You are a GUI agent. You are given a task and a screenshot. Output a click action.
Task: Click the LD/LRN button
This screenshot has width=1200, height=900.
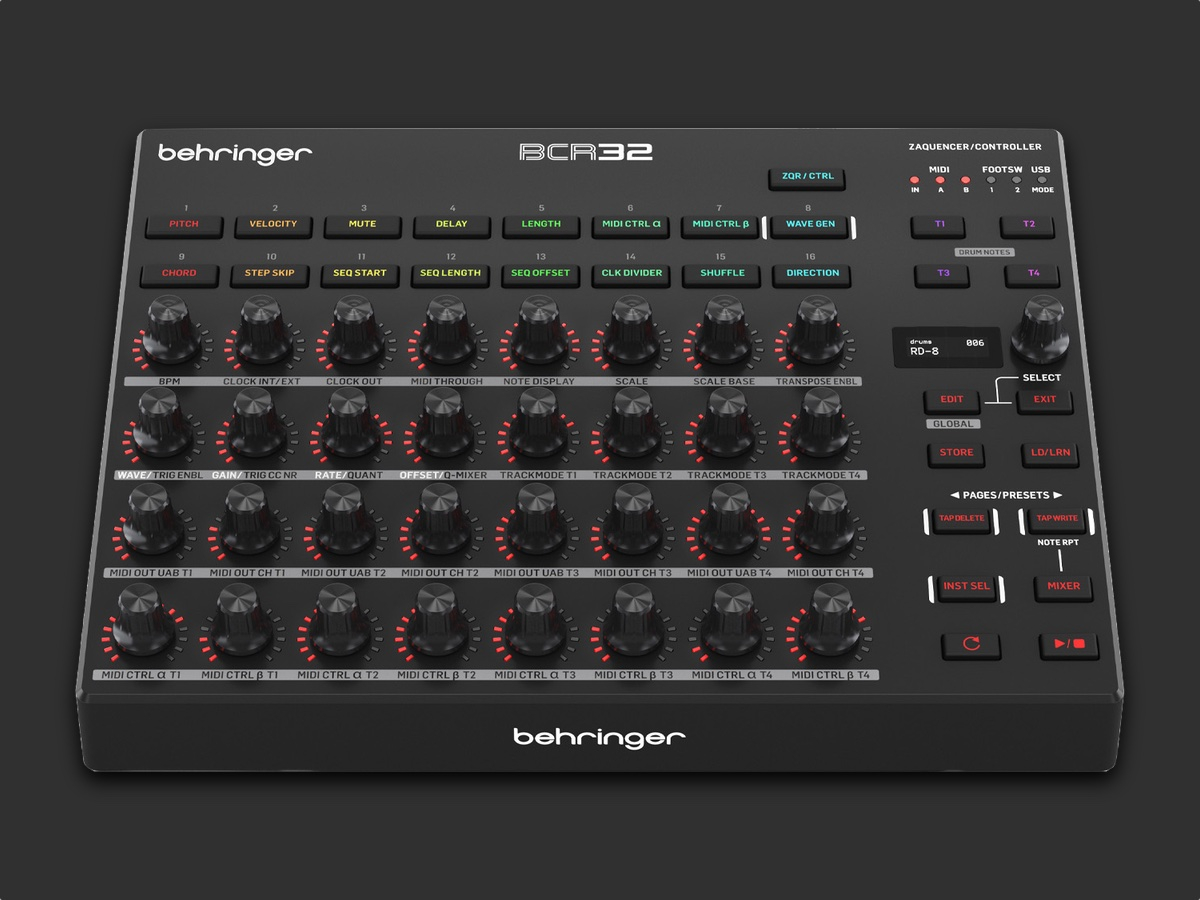pos(1050,453)
